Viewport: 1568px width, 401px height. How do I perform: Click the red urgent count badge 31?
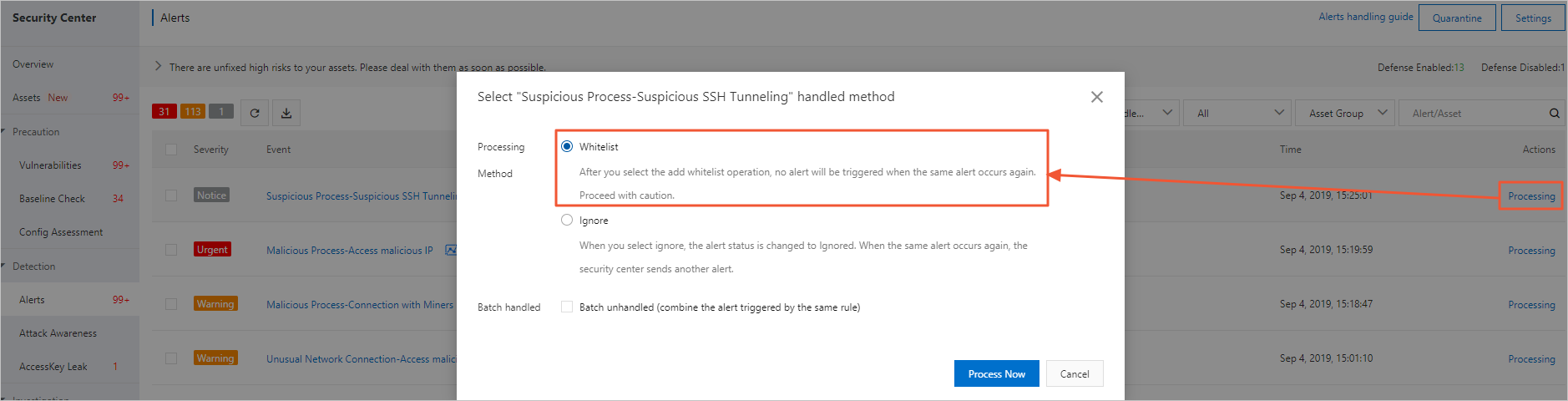pyautogui.click(x=164, y=111)
